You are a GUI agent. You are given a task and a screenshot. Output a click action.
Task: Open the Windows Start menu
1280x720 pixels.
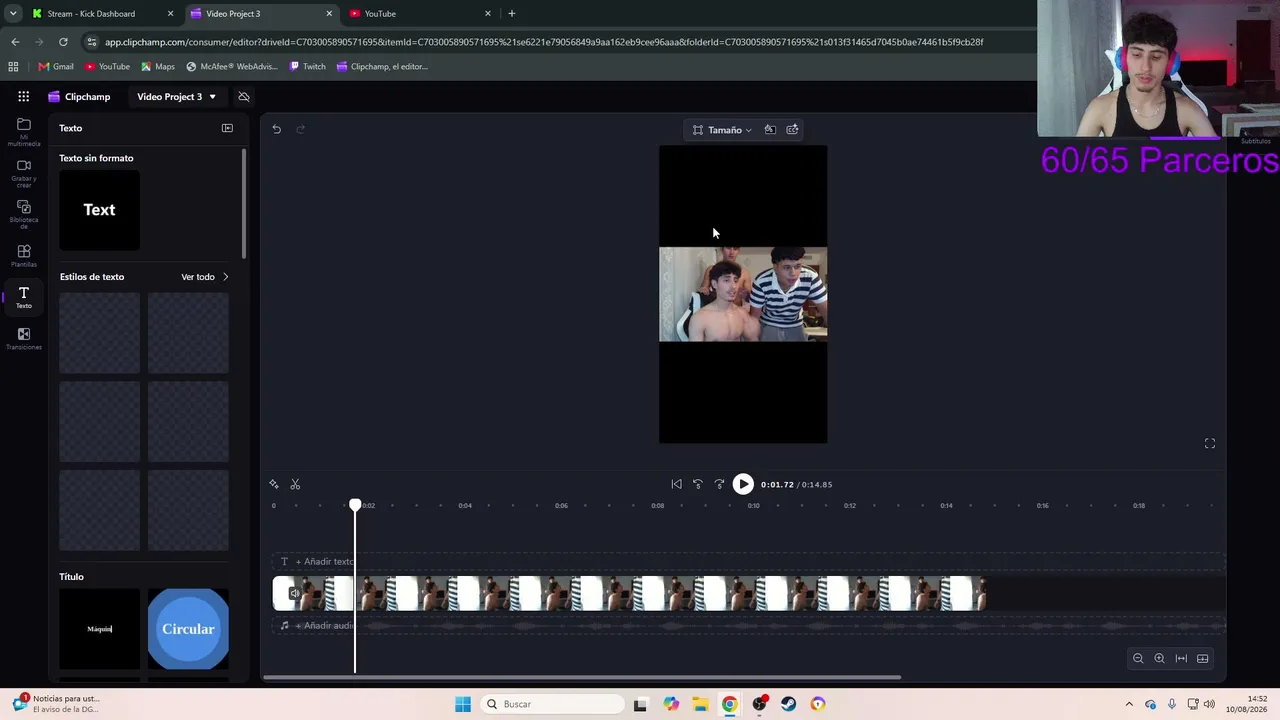pyautogui.click(x=463, y=704)
